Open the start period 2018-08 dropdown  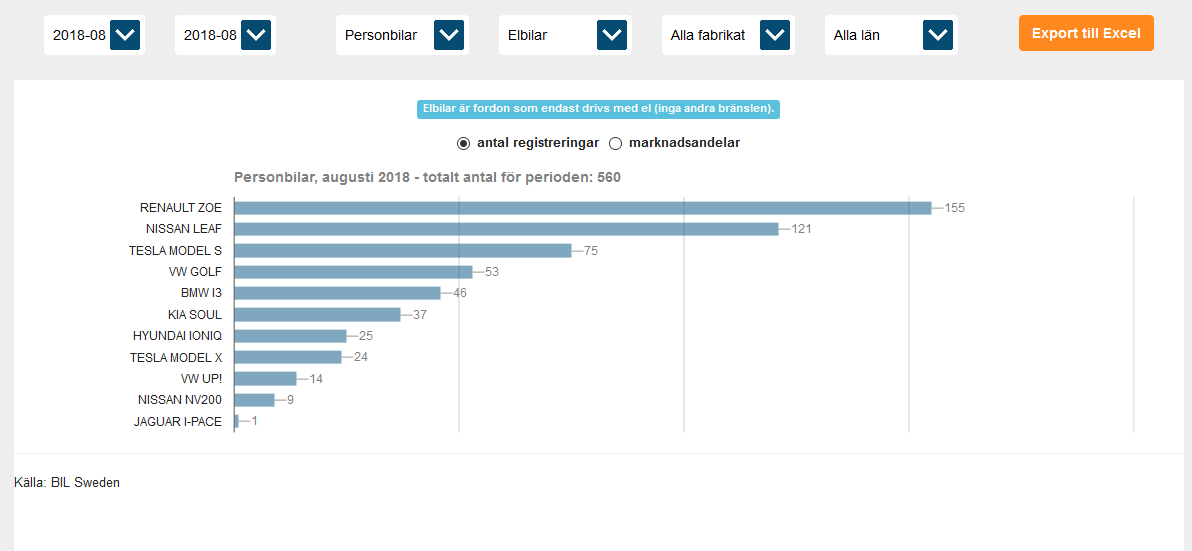click(94, 35)
